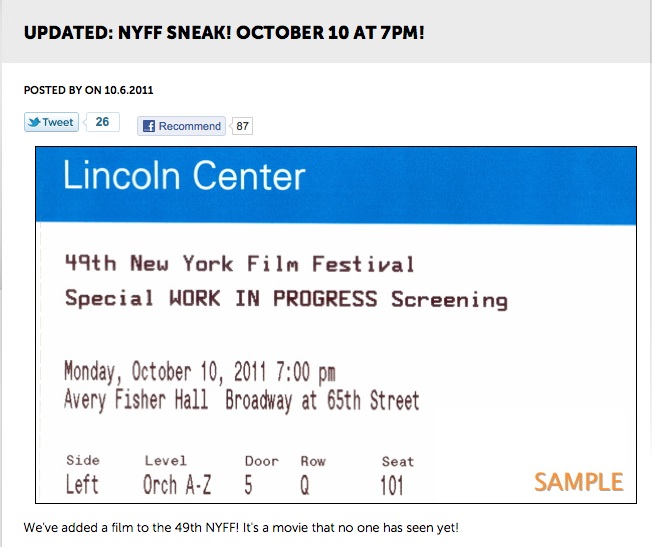Open the tweet count bubble showing 26
Viewport: 652px width, 547px height.
coord(102,122)
